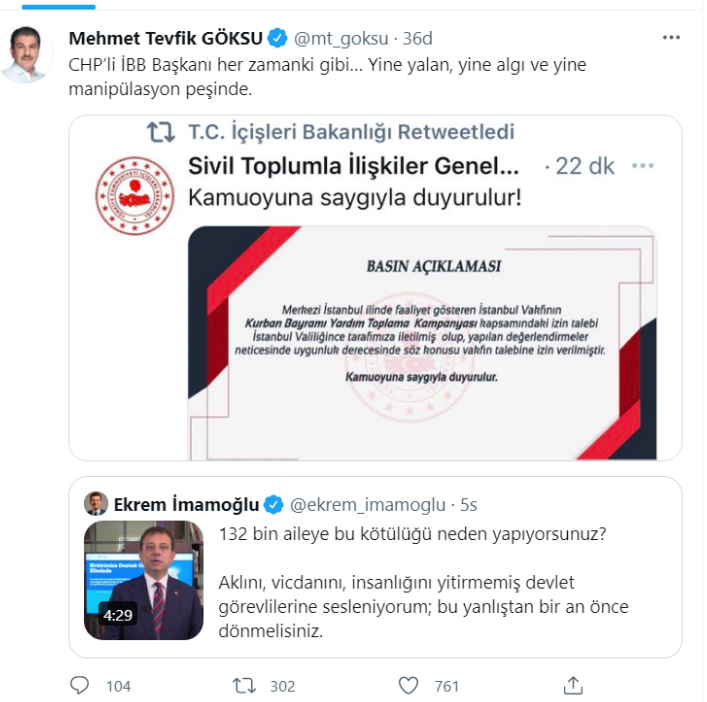Open the quoted İmamoğlu tweet text
The width and height of the screenshot is (707, 702).
click(423, 582)
